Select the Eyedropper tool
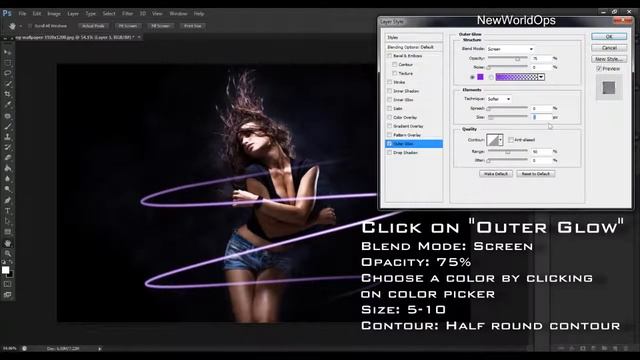640x360 pixels. pos(7,104)
